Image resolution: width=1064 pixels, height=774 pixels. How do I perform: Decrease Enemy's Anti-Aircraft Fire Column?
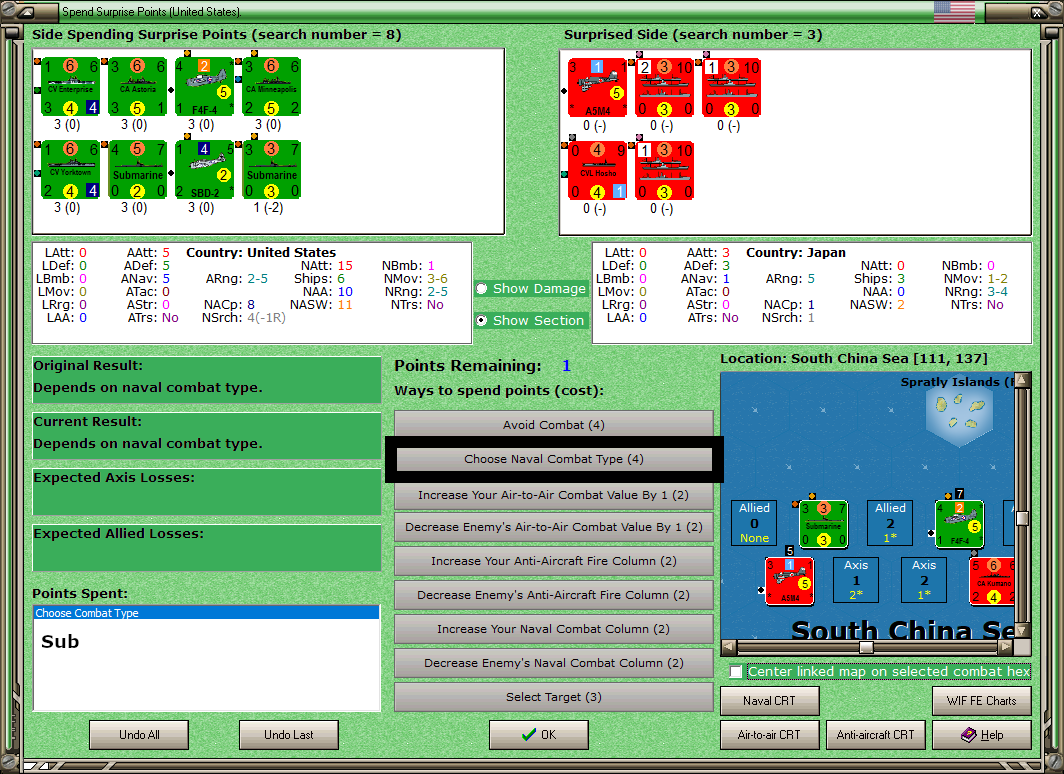(553, 595)
